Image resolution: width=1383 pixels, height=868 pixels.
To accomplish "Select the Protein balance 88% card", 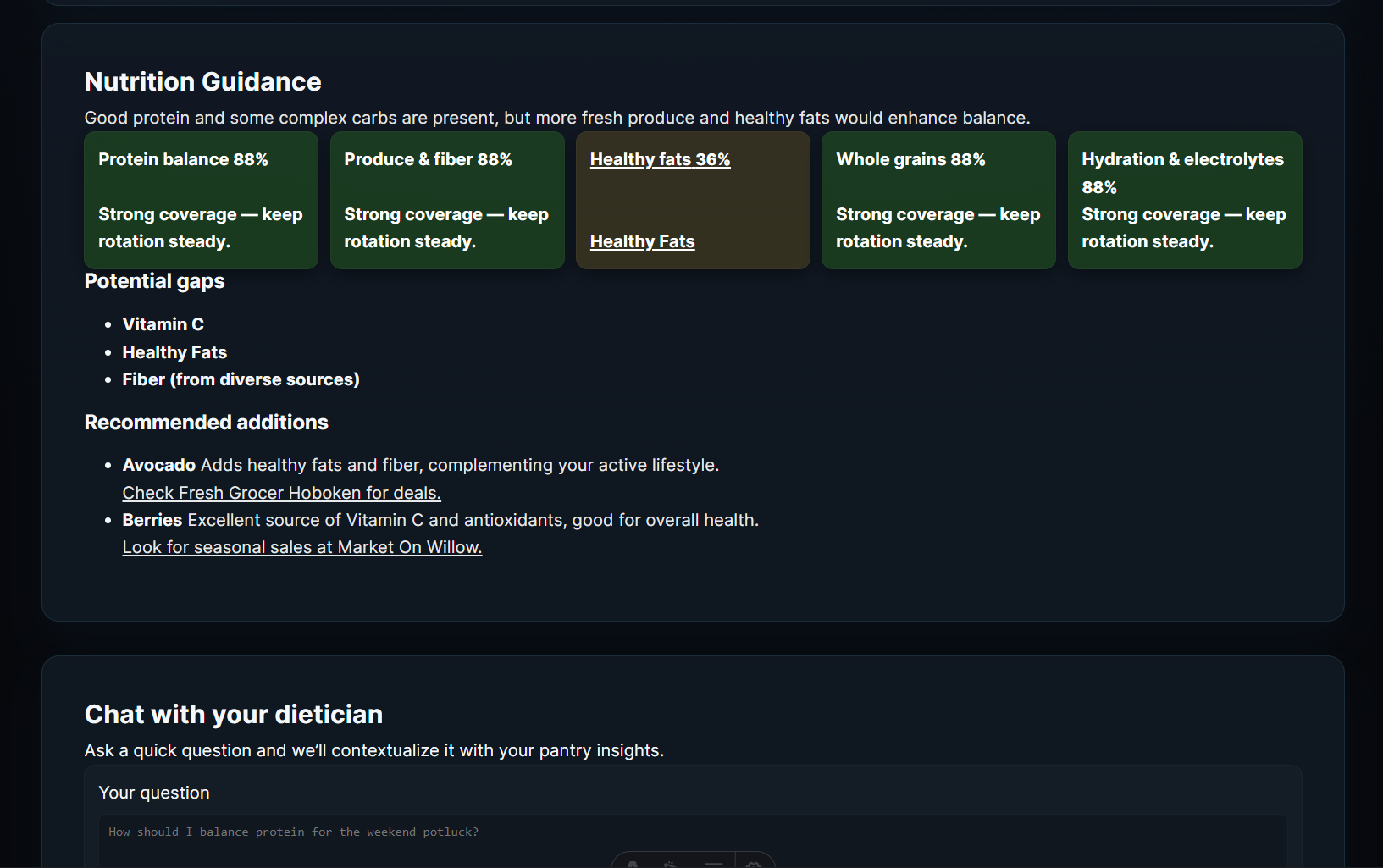I will point(202,200).
